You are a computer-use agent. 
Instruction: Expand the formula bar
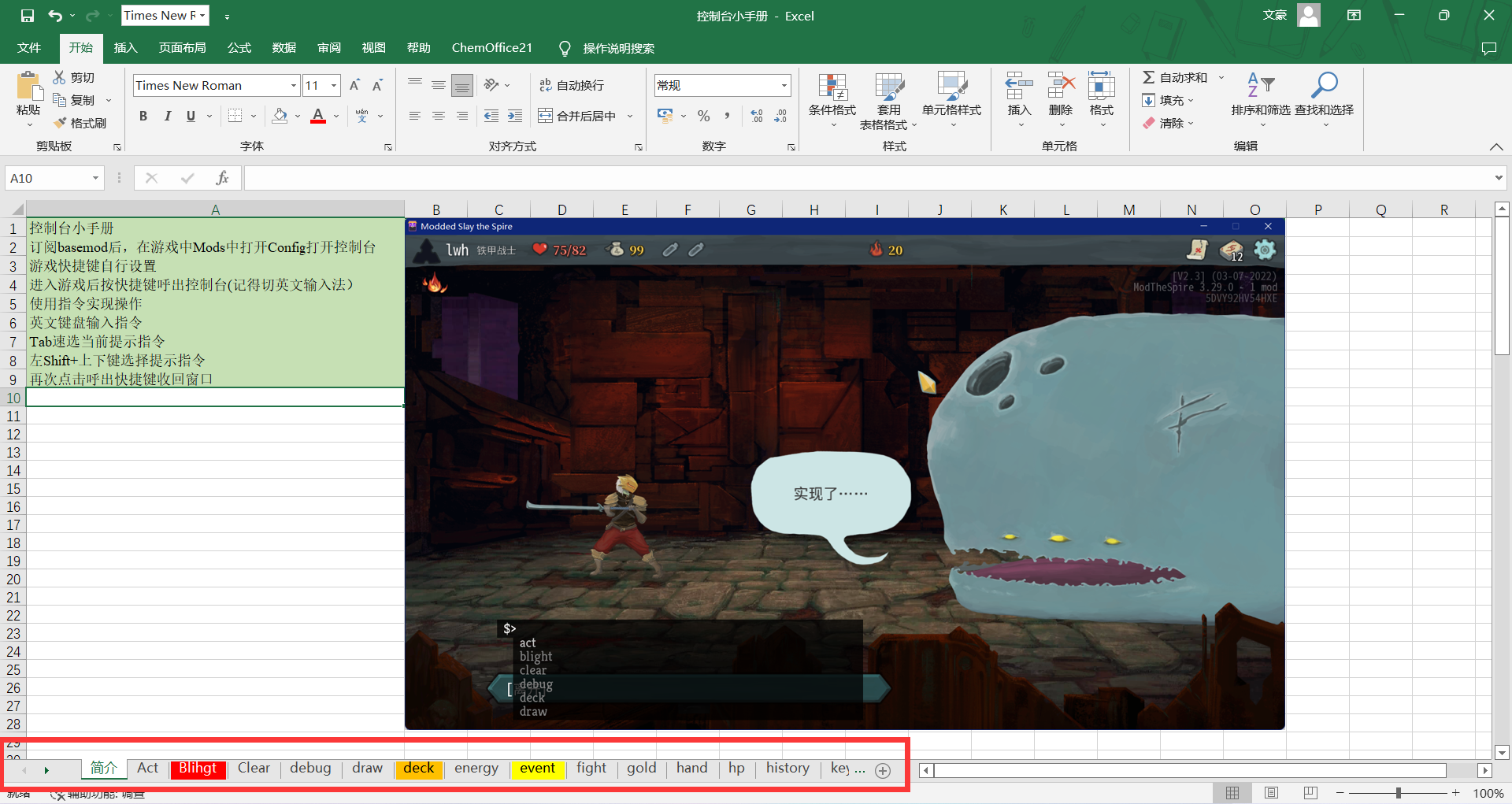pos(1498,178)
